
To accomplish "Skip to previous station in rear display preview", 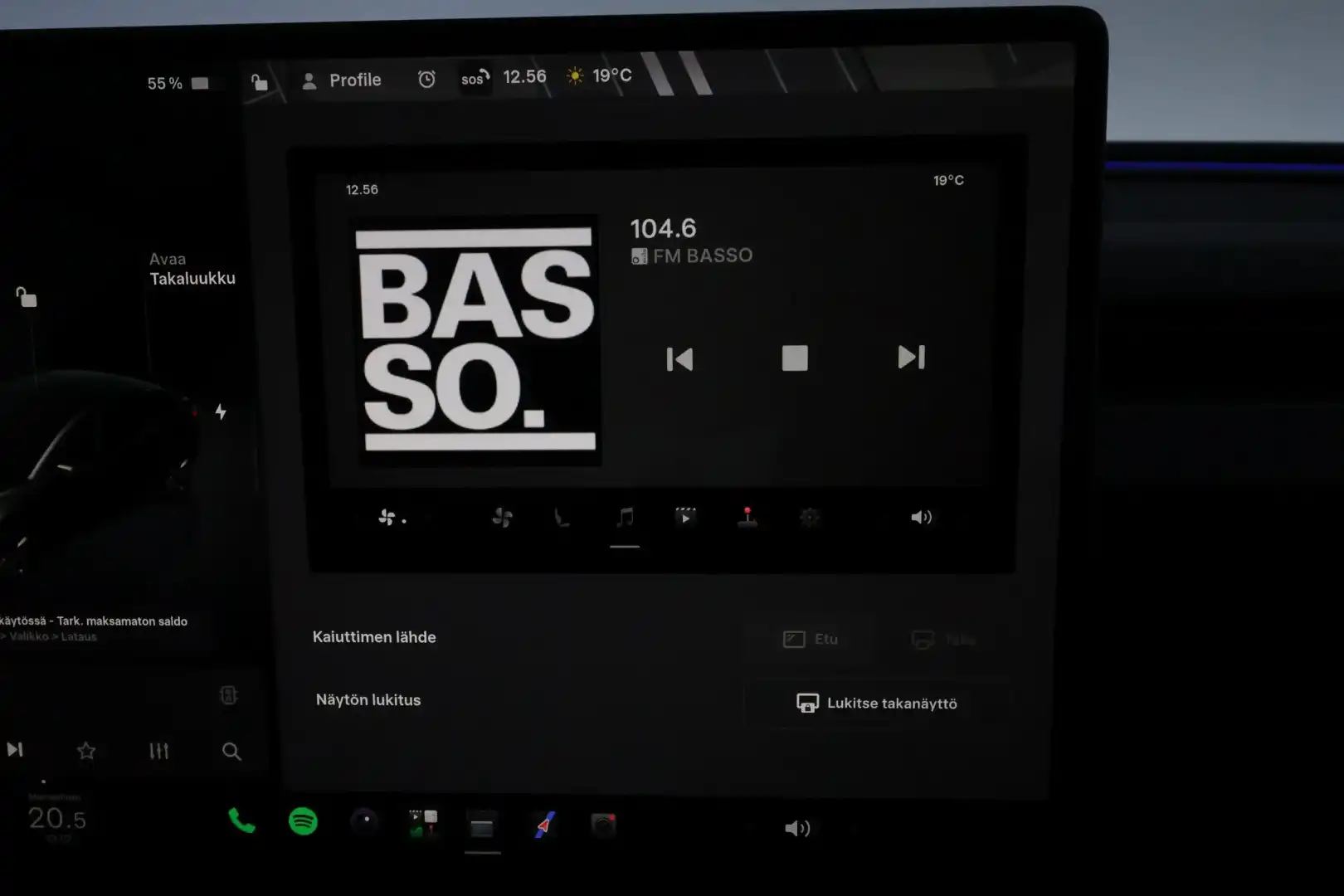I will click(679, 359).
